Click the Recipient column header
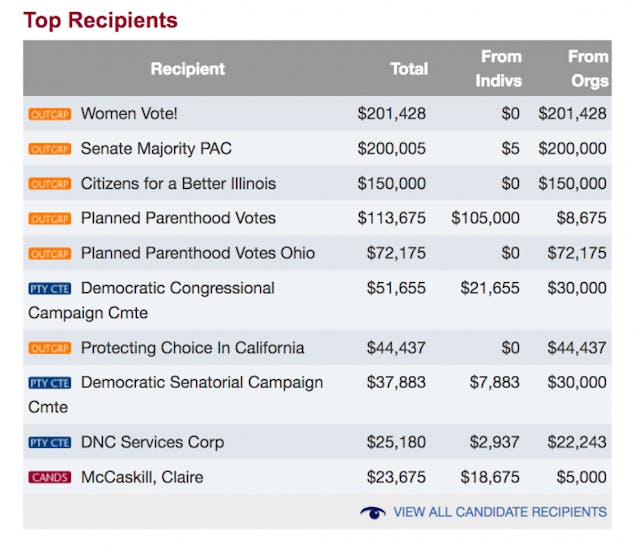The width and height of the screenshot is (640, 559). pos(187,69)
